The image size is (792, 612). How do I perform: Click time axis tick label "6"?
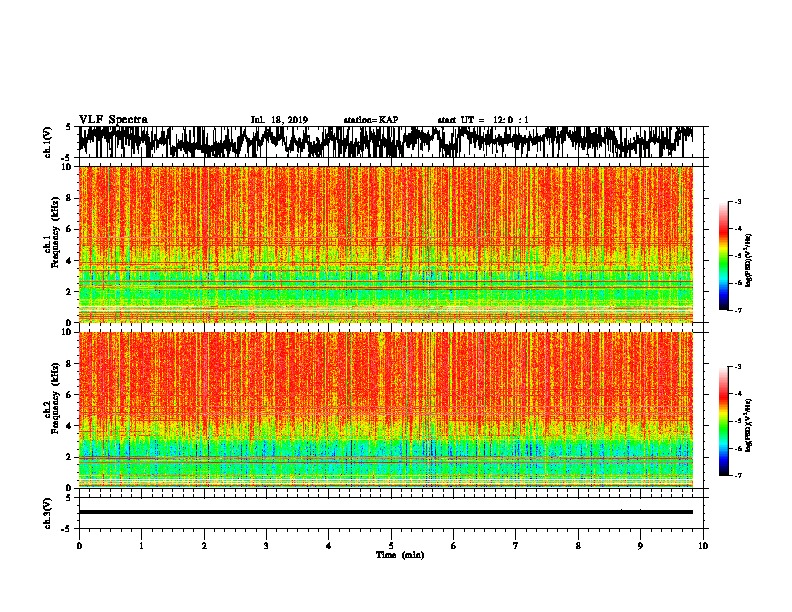(x=453, y=546)
